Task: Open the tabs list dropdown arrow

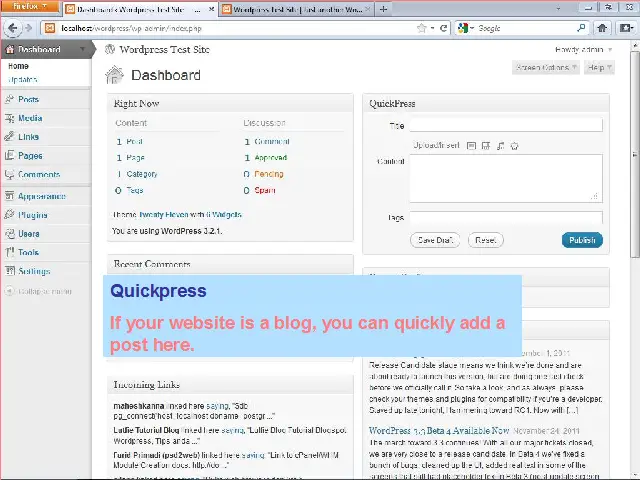Action: click(x=558, y=9)
